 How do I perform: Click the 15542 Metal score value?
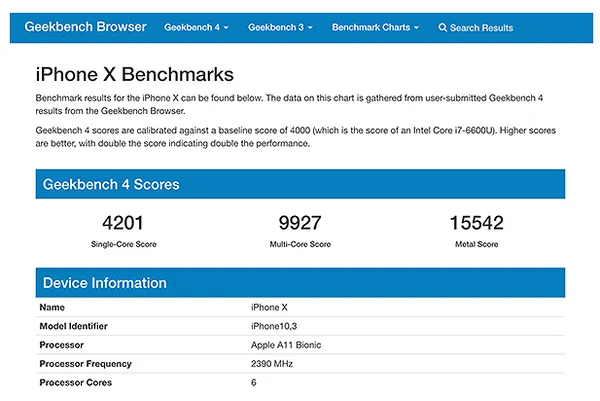(476, 223)
